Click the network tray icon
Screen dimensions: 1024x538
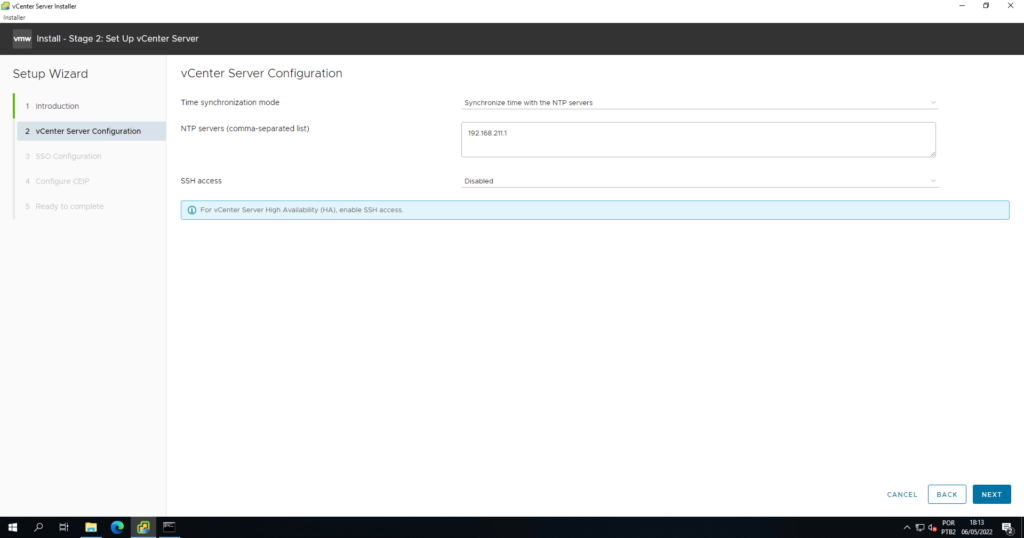(920, 528)
